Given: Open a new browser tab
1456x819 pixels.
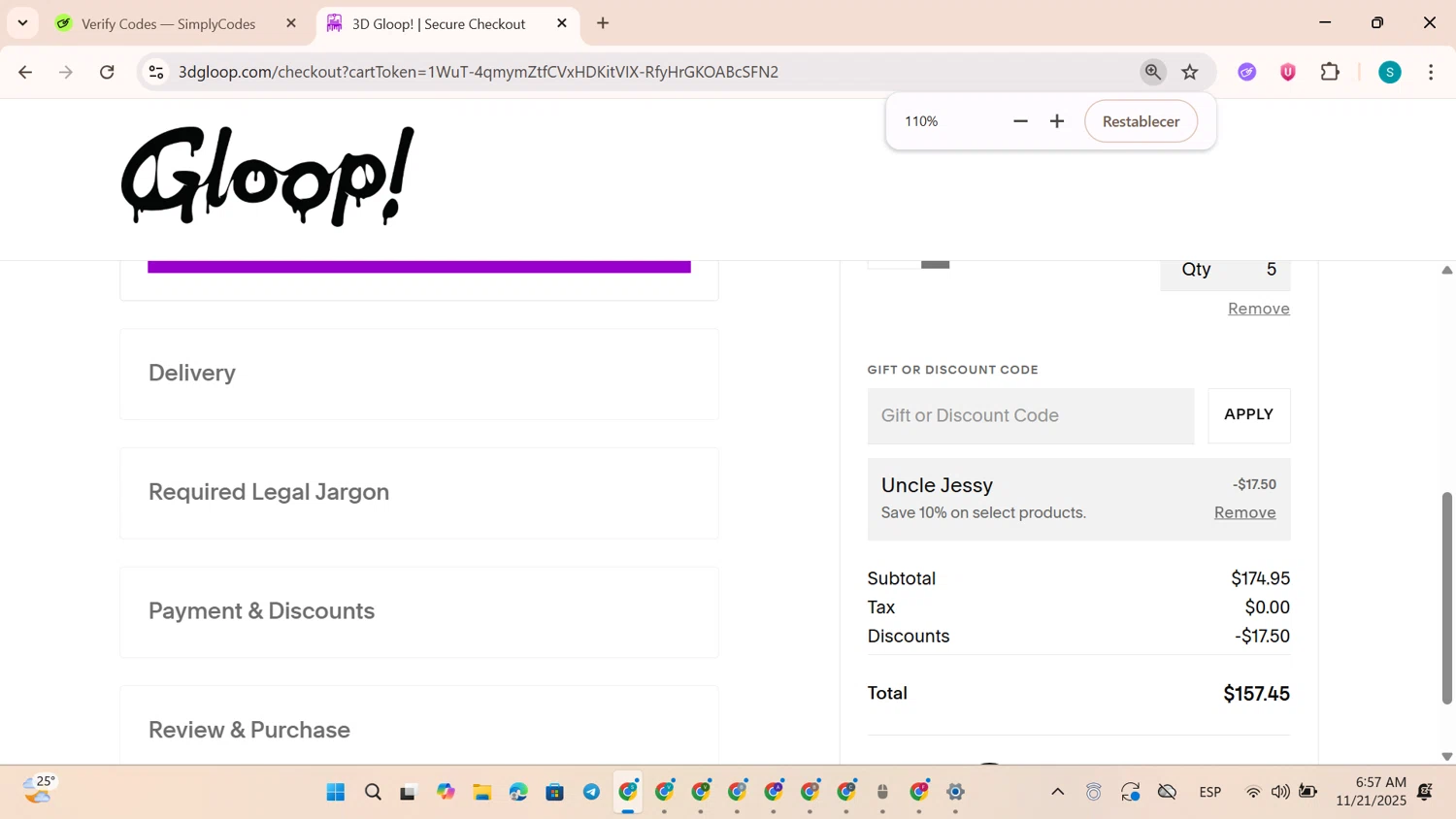Looking at the screenshot, I should (x=603, y=23).
